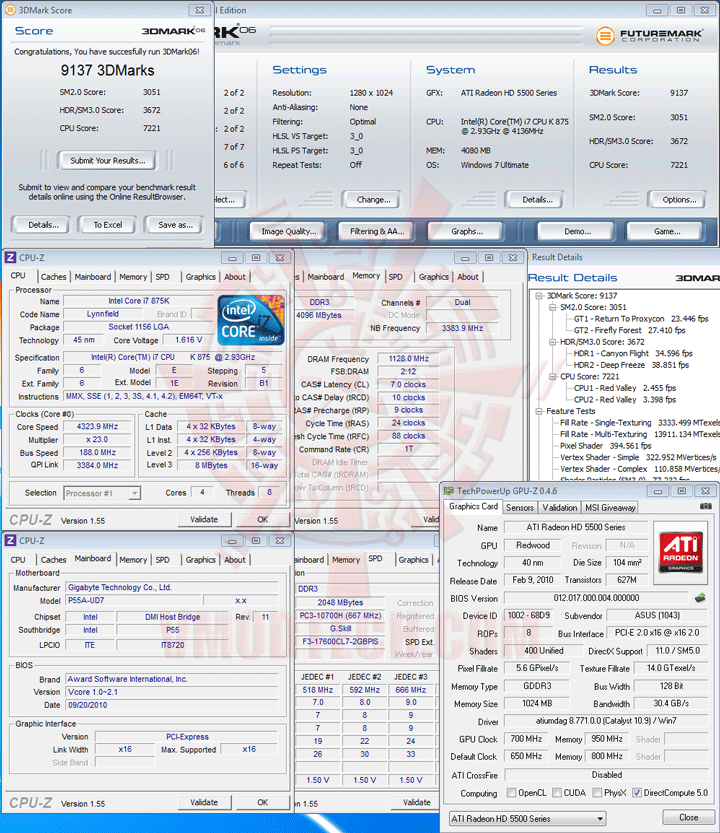Enable the CUDA checkbox
720x833 pixels.
click(x=557, y=793)
